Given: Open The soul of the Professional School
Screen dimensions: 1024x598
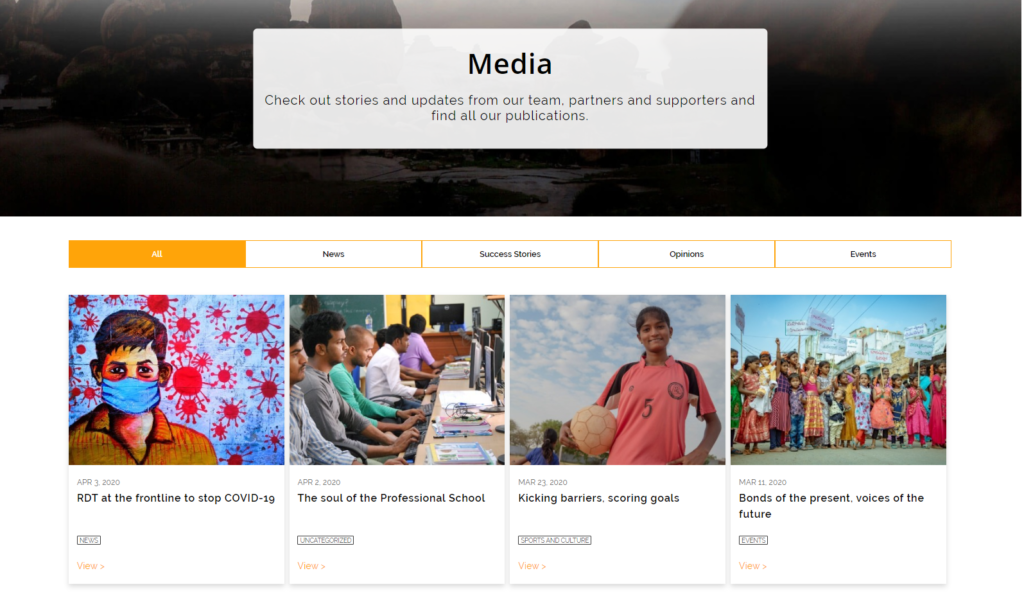Looking at the screenshot, I should pos(391,498).
